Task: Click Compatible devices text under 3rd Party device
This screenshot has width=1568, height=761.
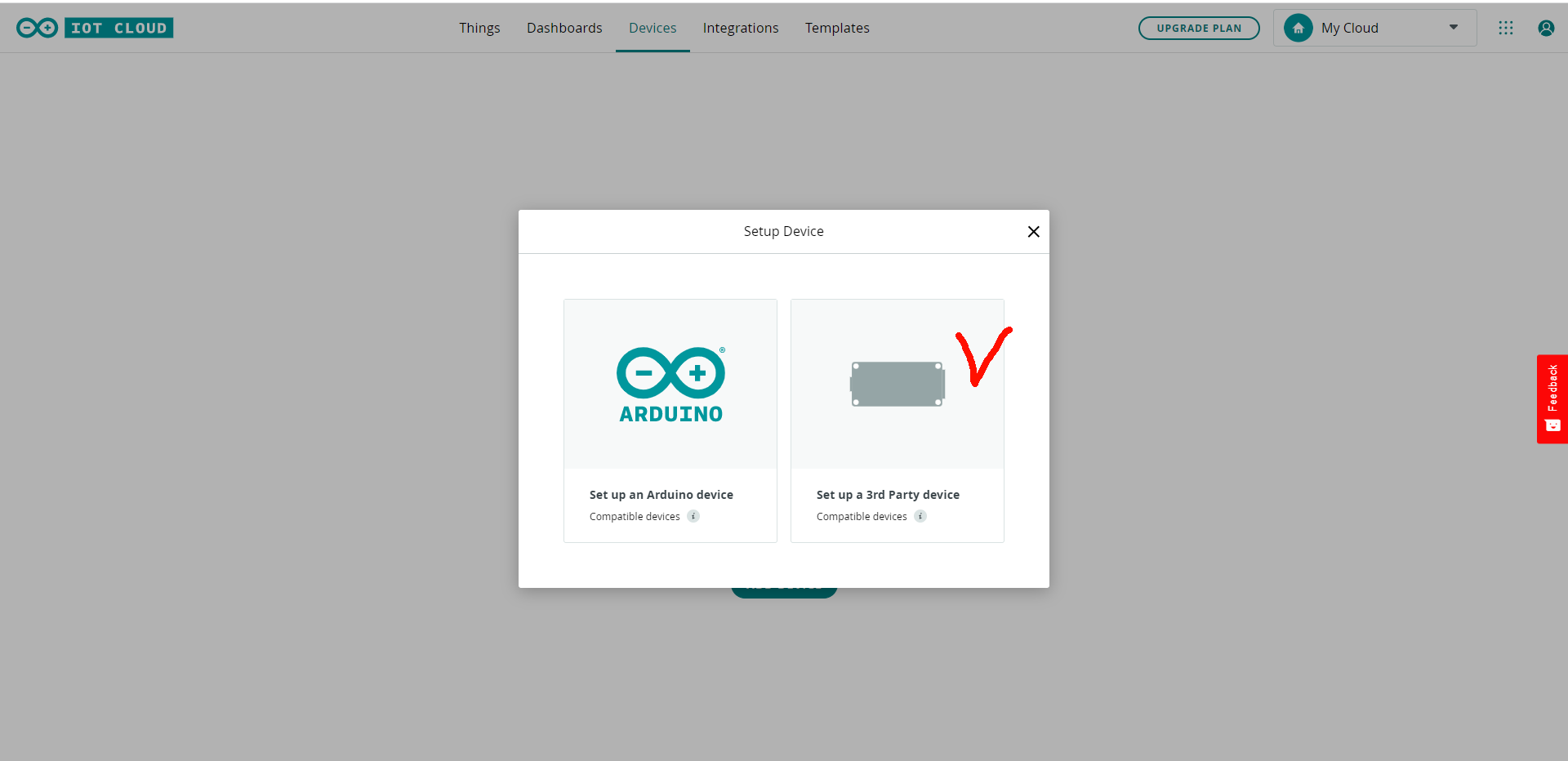Action: click(862, 517)
